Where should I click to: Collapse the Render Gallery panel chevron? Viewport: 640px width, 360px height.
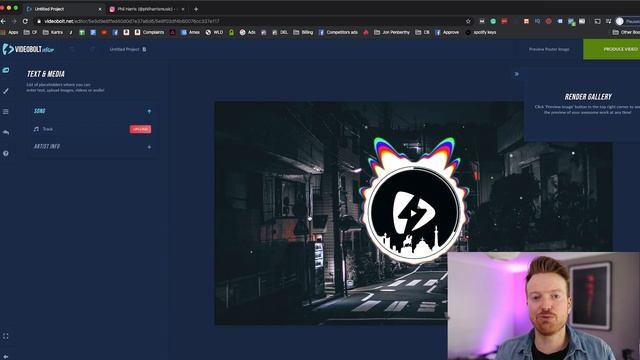click(x=516, y=74)
